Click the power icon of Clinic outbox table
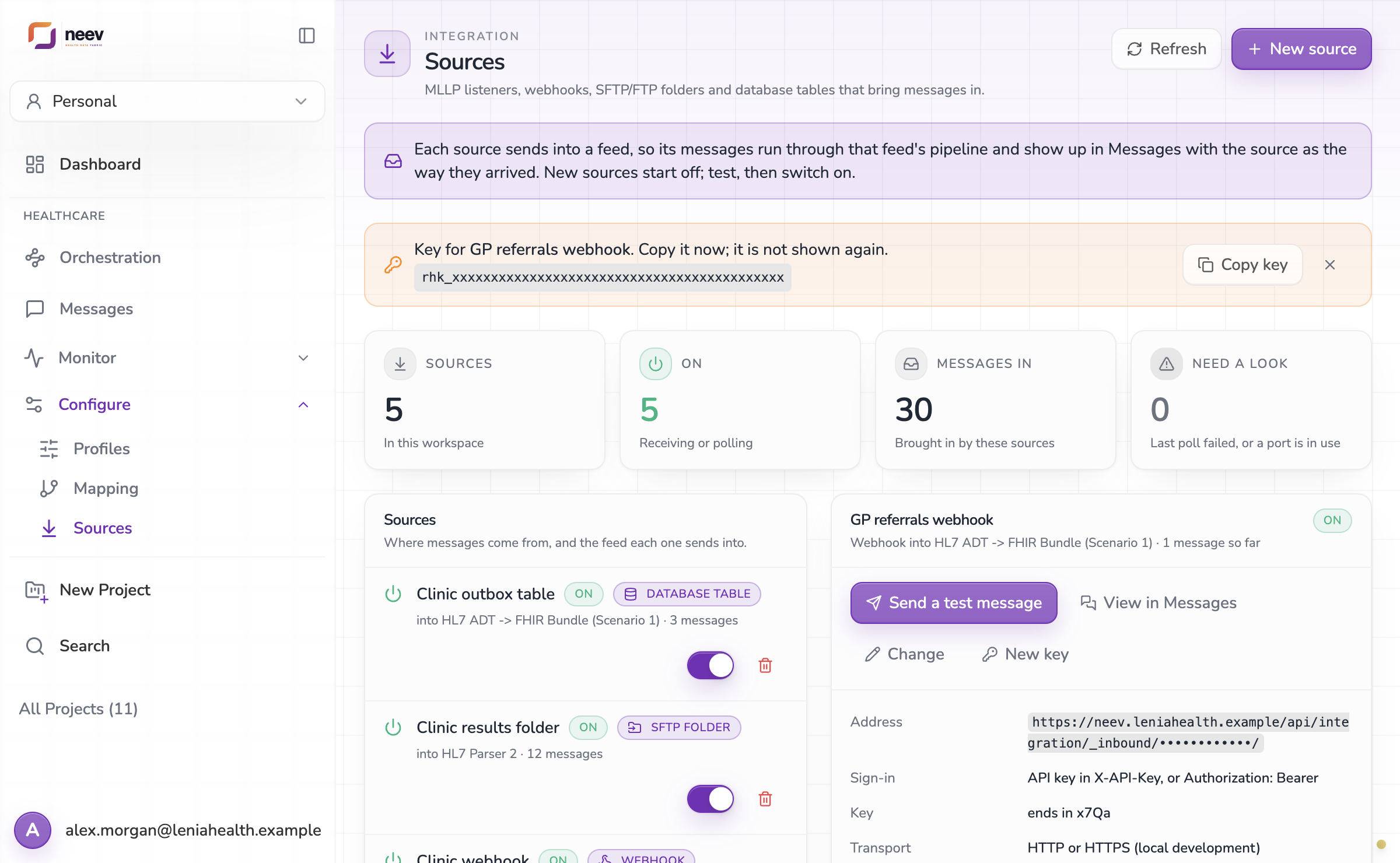Image resolution: width=1400 pixels, height=863 pixels. pyautogui.click(x=393, y=594)
